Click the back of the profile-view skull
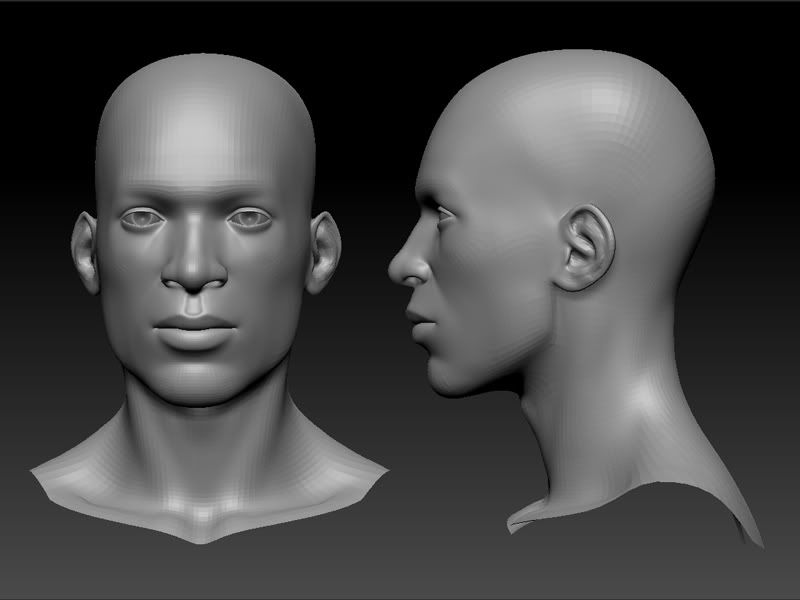The width and height of the screenshot is (800, 600). [x=690, y=170]
